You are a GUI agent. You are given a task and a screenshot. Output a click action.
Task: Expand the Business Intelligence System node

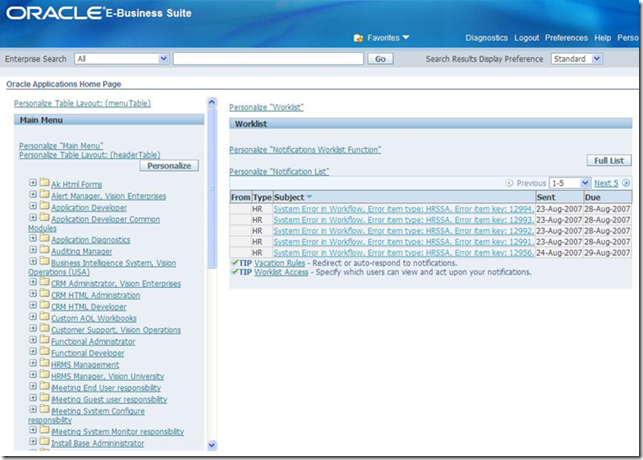(x=33, y=261)
